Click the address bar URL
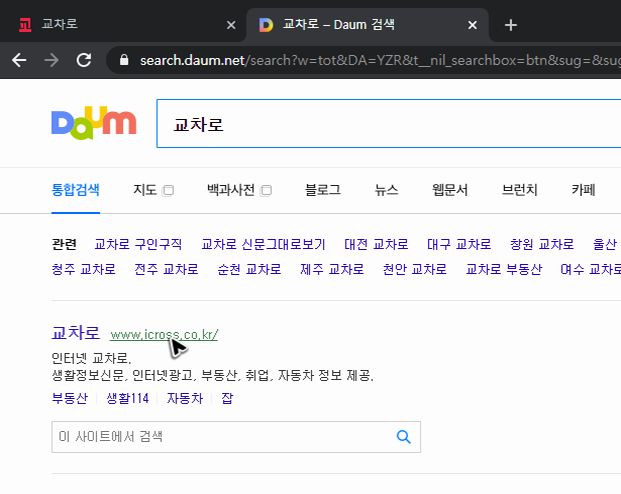621x494 pixels. pyautogui.click(x=380, y=60)
